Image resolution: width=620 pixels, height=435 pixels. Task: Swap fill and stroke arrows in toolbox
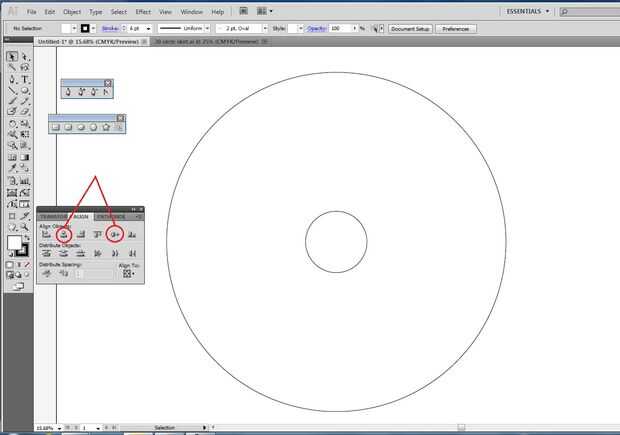27,238
